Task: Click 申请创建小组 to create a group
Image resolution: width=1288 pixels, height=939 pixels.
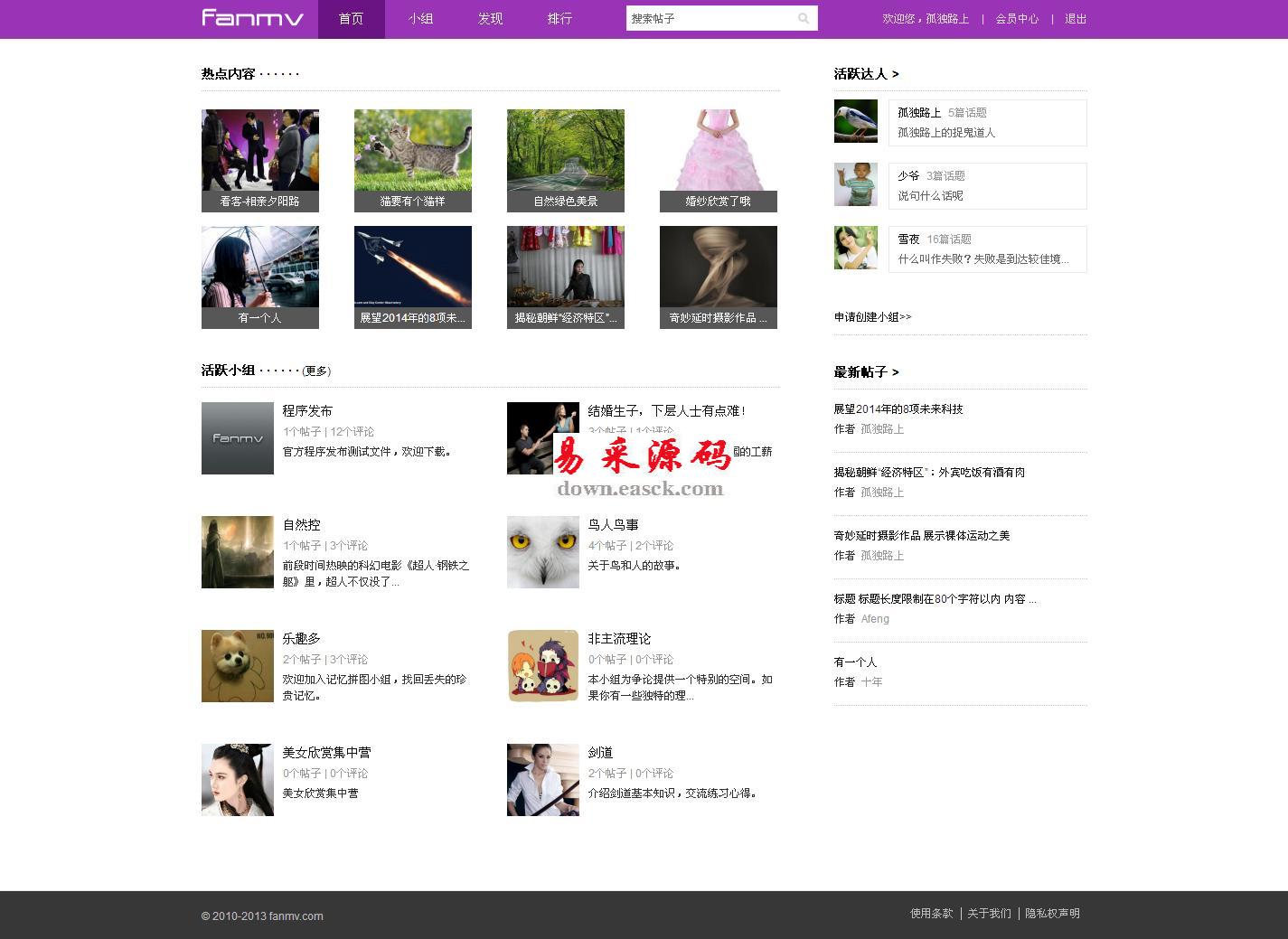Action: click(x=872, y=317)
